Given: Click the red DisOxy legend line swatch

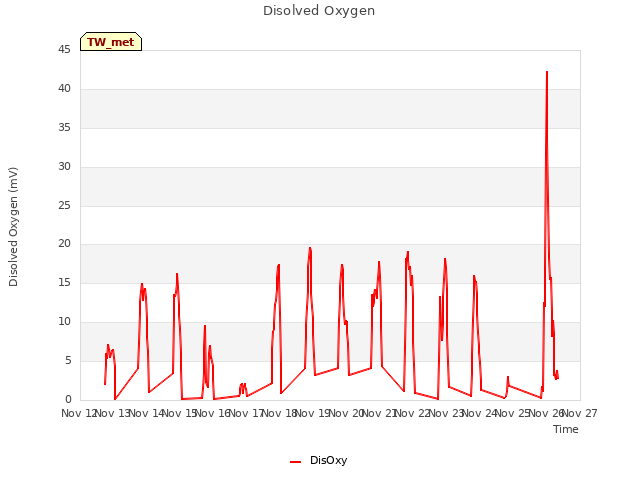Looking at the screenshot, I should 296,462.
